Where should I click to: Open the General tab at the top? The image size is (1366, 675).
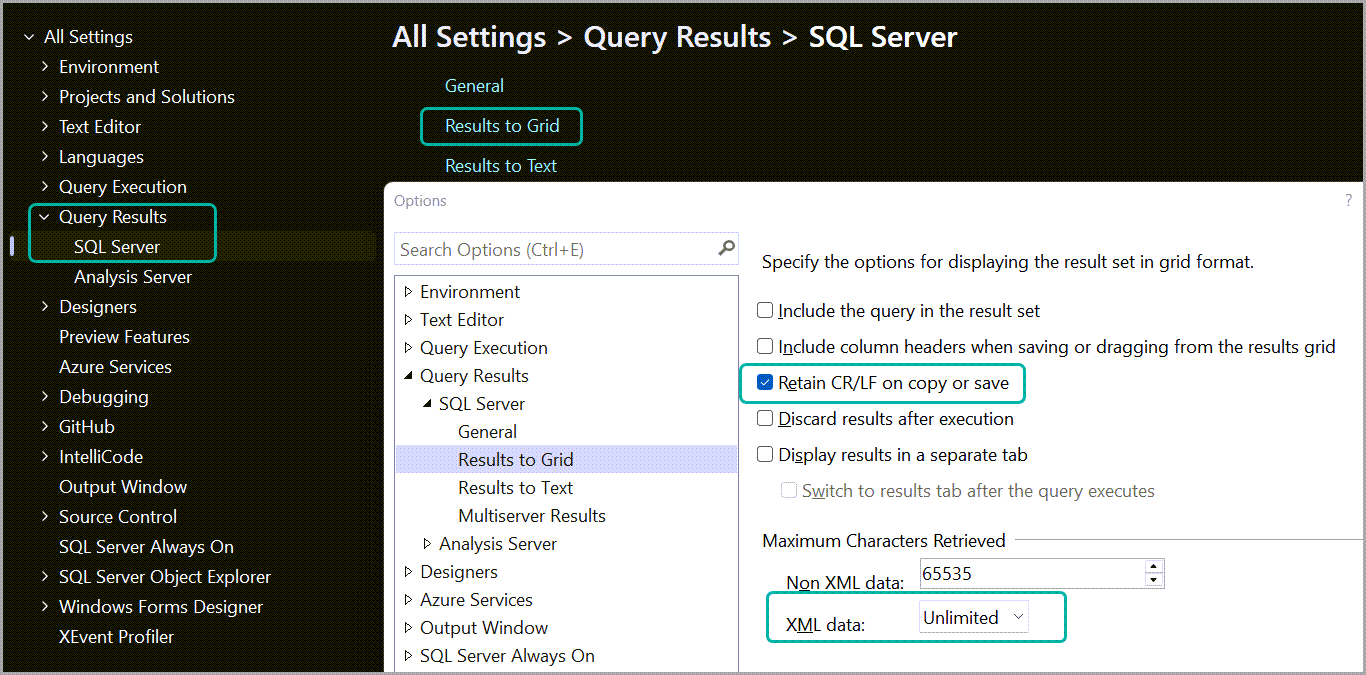click(474, 85)
